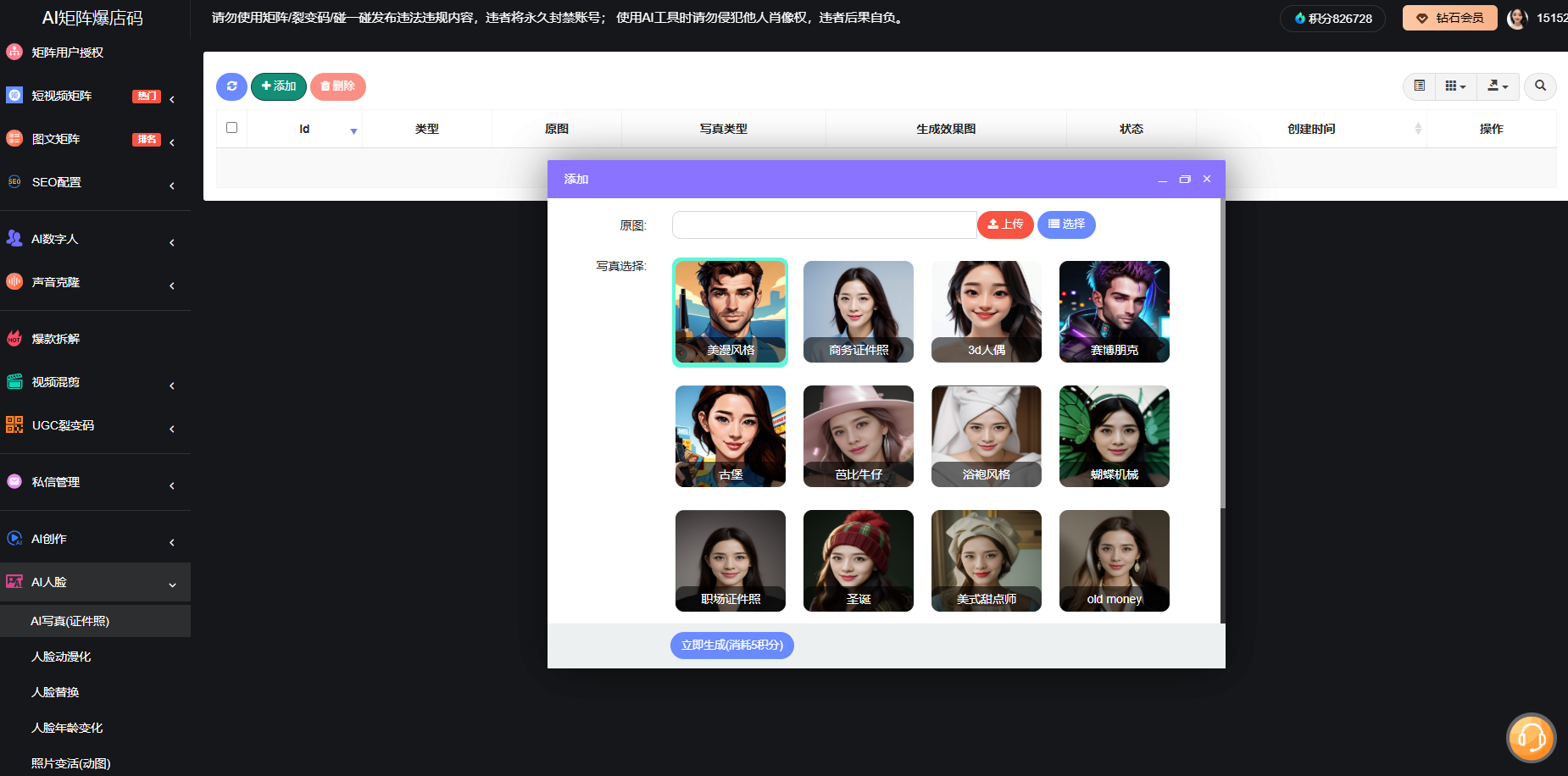Open 人脸年龄变化 submenu item
The height and width of the screenshot is (776, 1568).
coord(95,728)
